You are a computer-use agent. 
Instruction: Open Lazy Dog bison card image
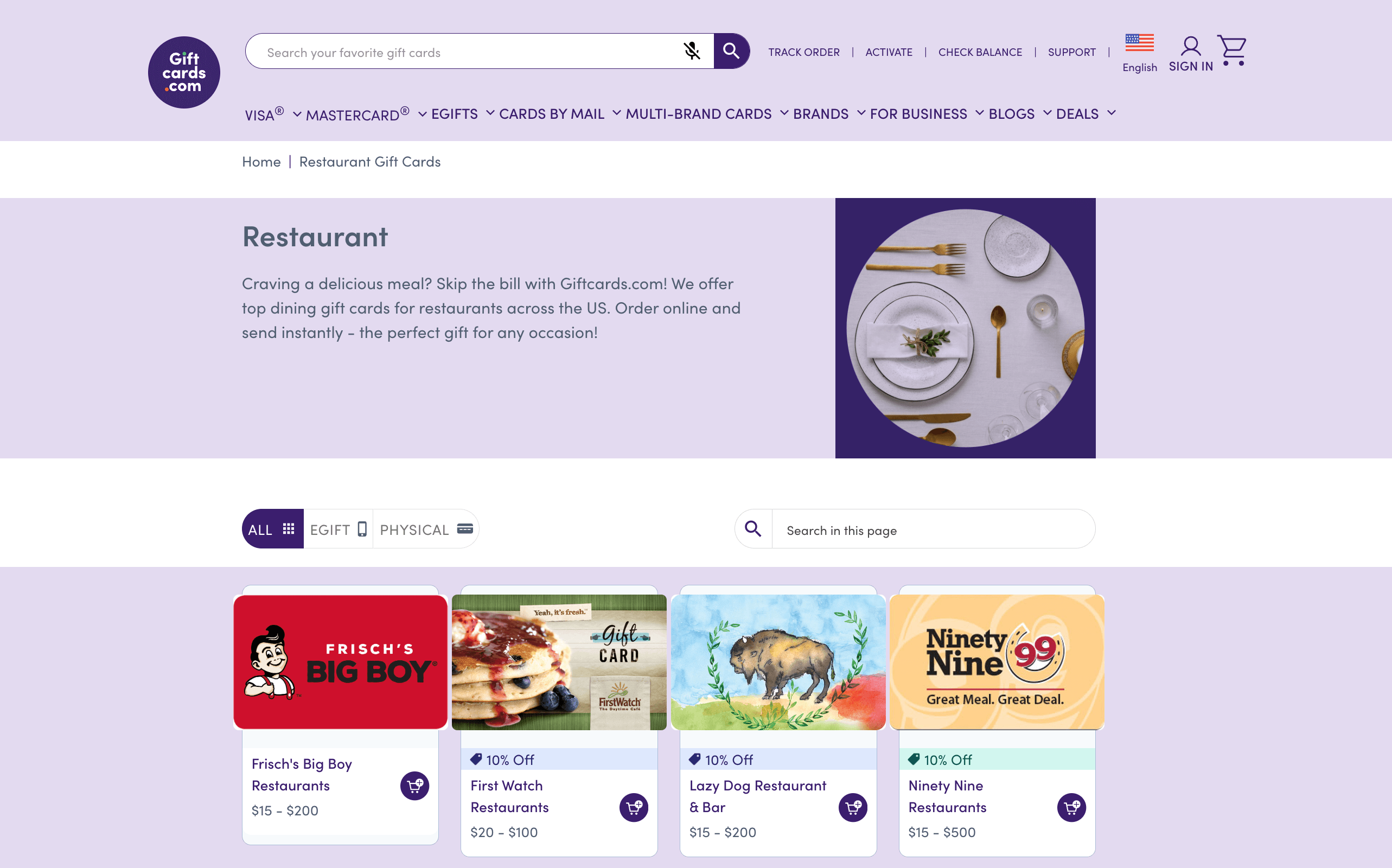pos(778,662)
